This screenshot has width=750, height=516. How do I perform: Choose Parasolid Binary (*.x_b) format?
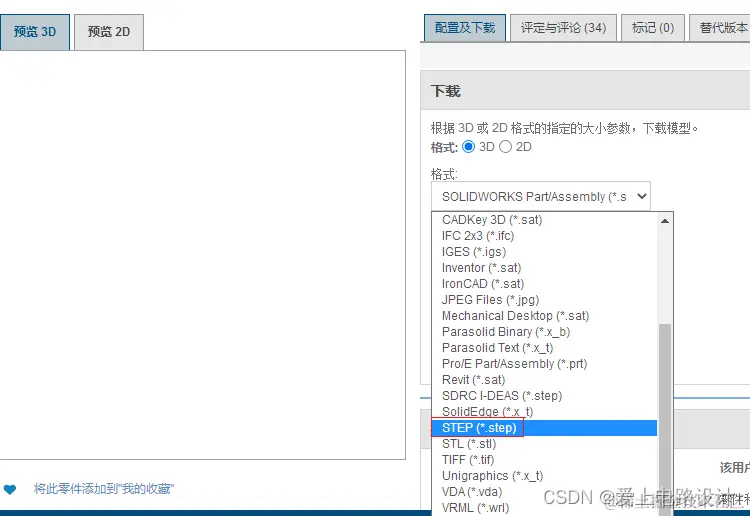point(544,332)
